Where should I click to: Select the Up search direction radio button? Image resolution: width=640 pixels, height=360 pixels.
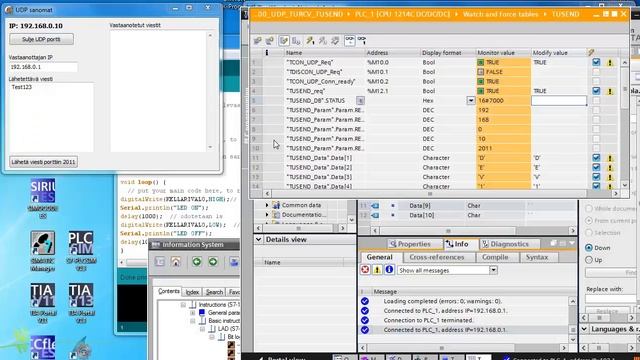click(589, 260)
